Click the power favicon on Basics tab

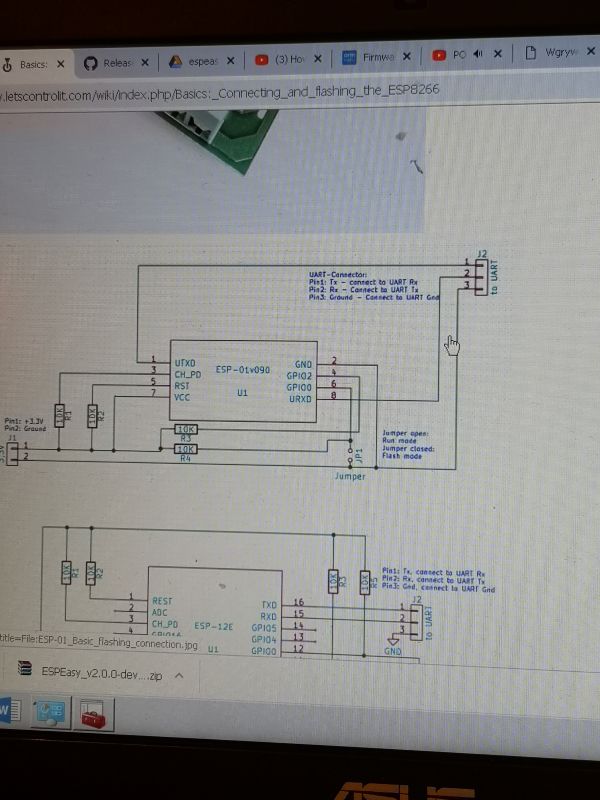[7, 65]
